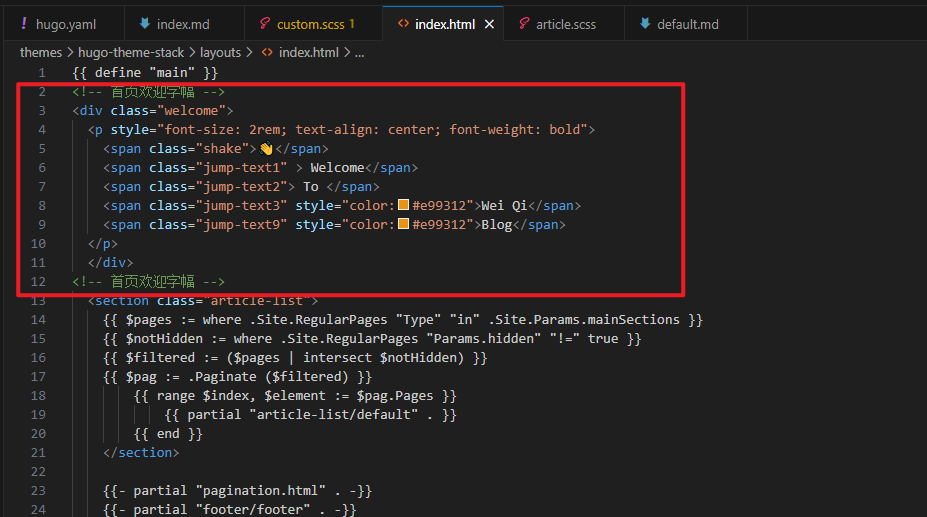Click the default.md markdown file icon

tap(645, 24)
